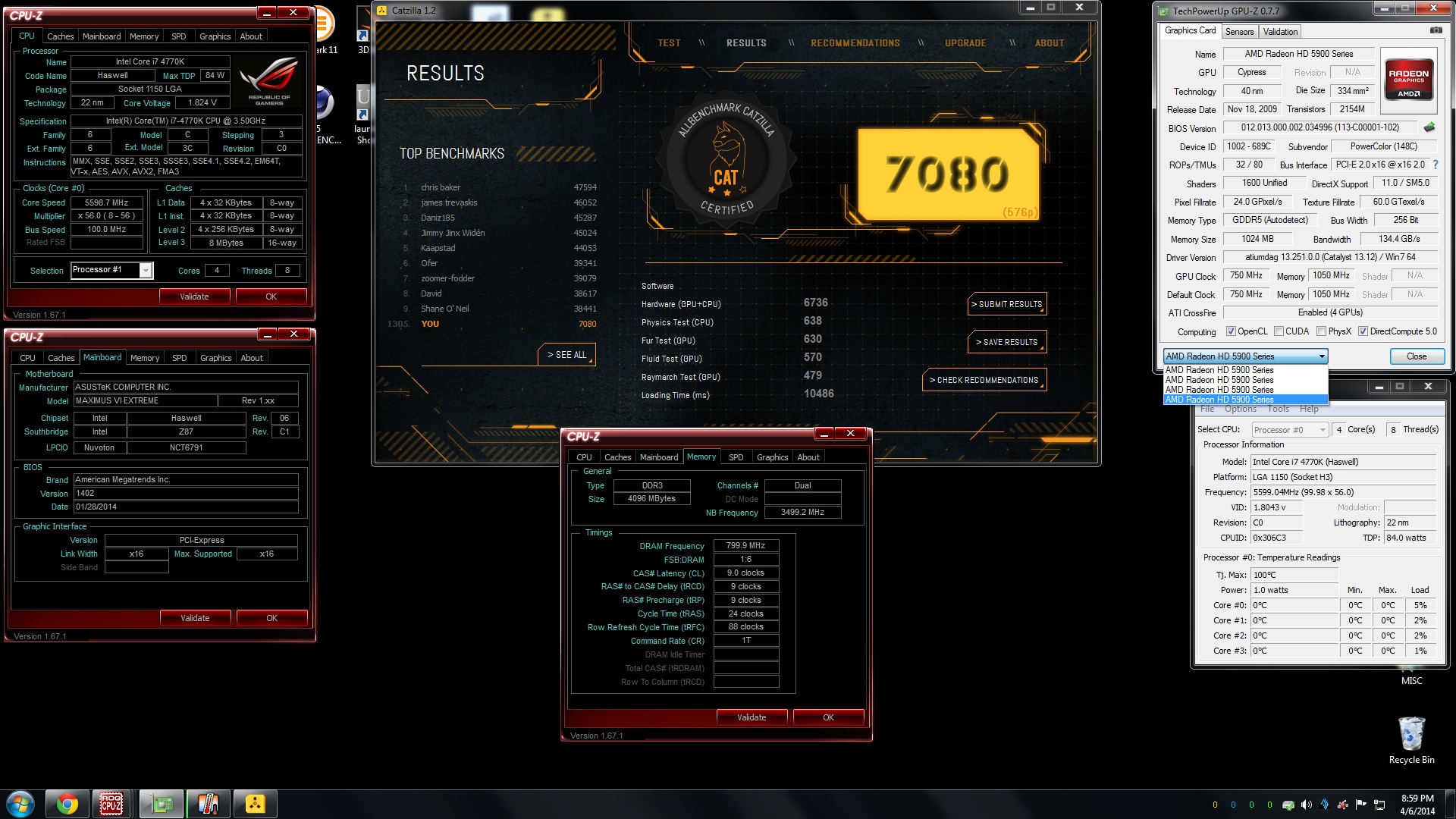Open Action Center flag tray icon
The image size is (1456, 819).
click(1361, 805)
